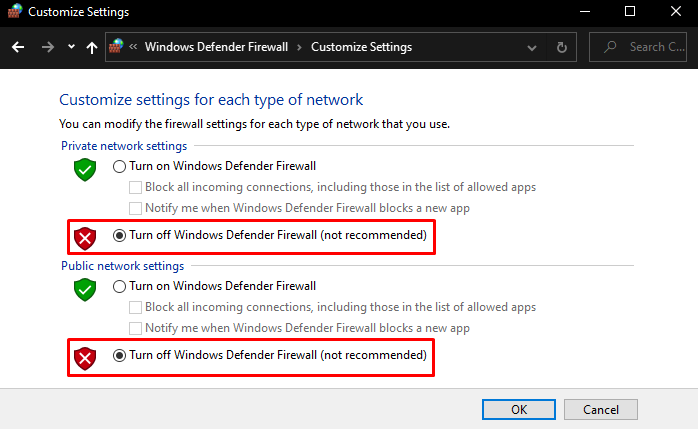
Task: Click the red shield under Public network settings
Action: (85, 357)
